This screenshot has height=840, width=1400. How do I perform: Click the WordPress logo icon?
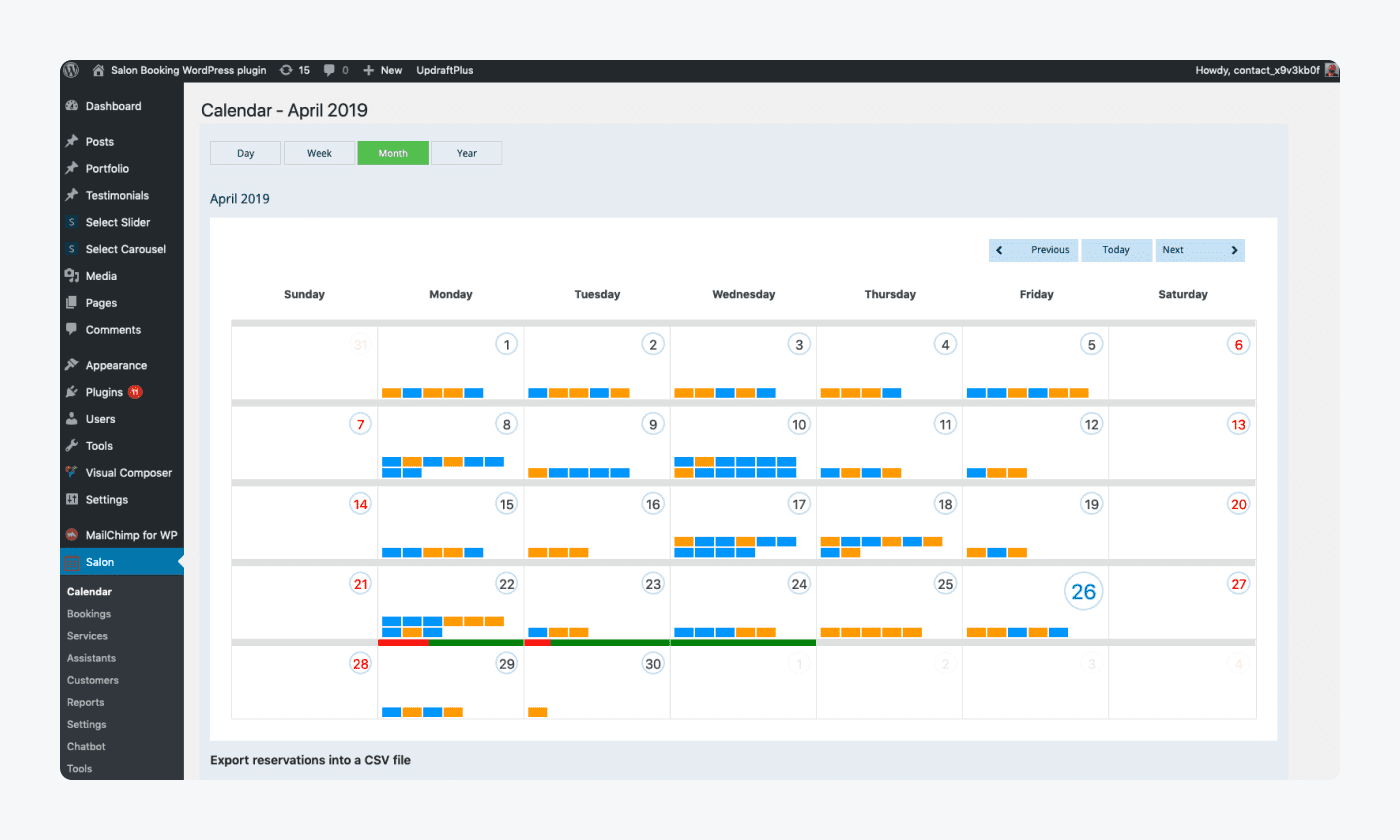tap(71, 70)
